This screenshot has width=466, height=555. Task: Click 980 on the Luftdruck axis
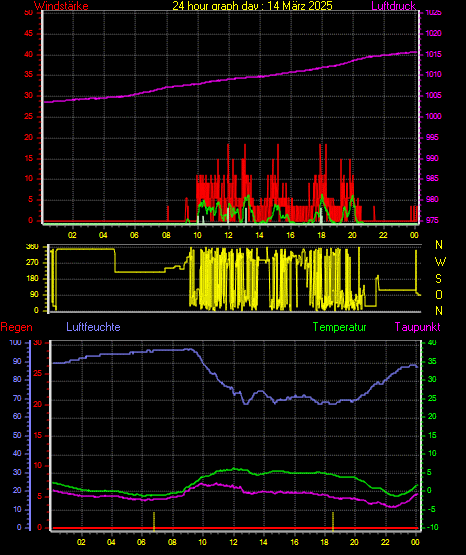point(432,199)
